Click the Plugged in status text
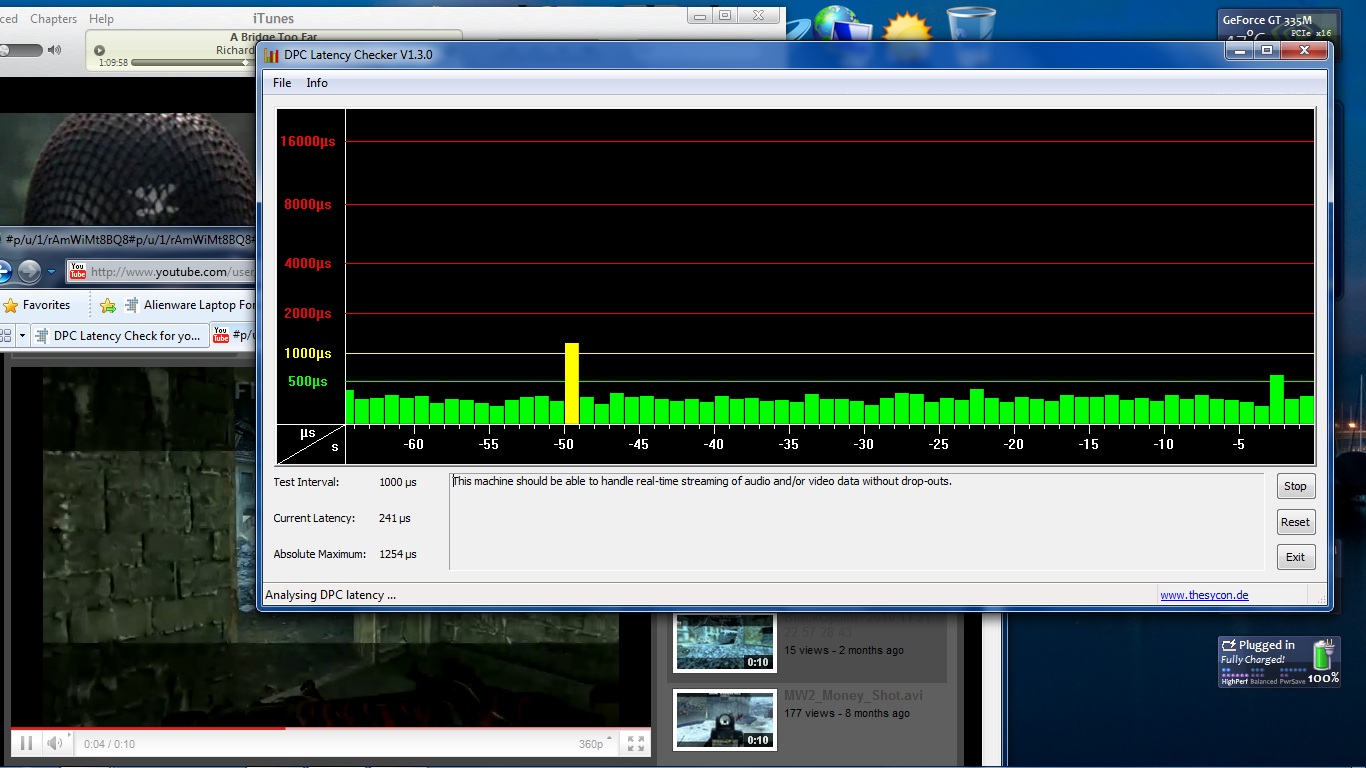Viewport: 1366px width, 768px height. 1266,645
